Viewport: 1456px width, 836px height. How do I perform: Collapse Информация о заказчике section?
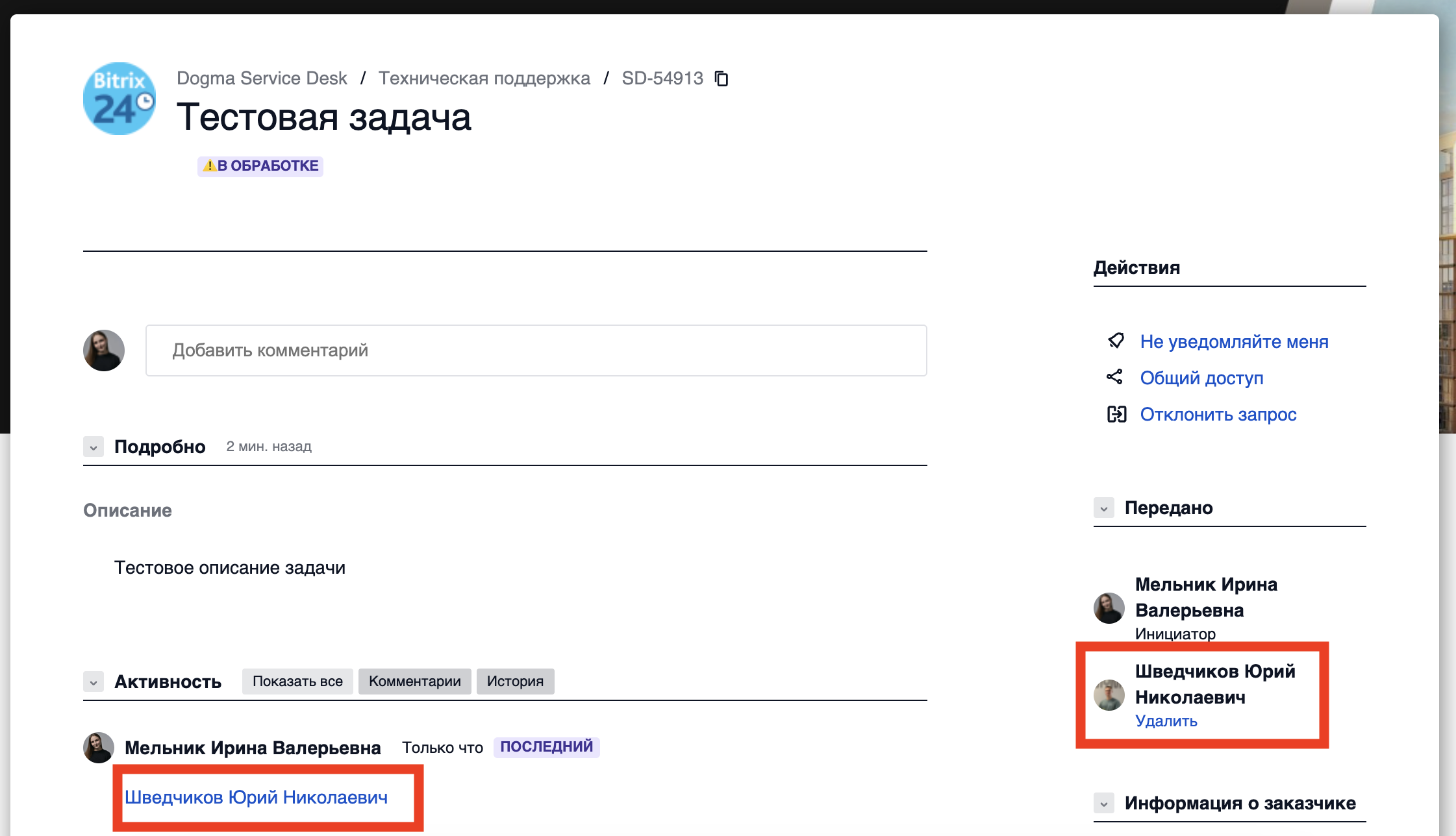(x=1103, y=804)
